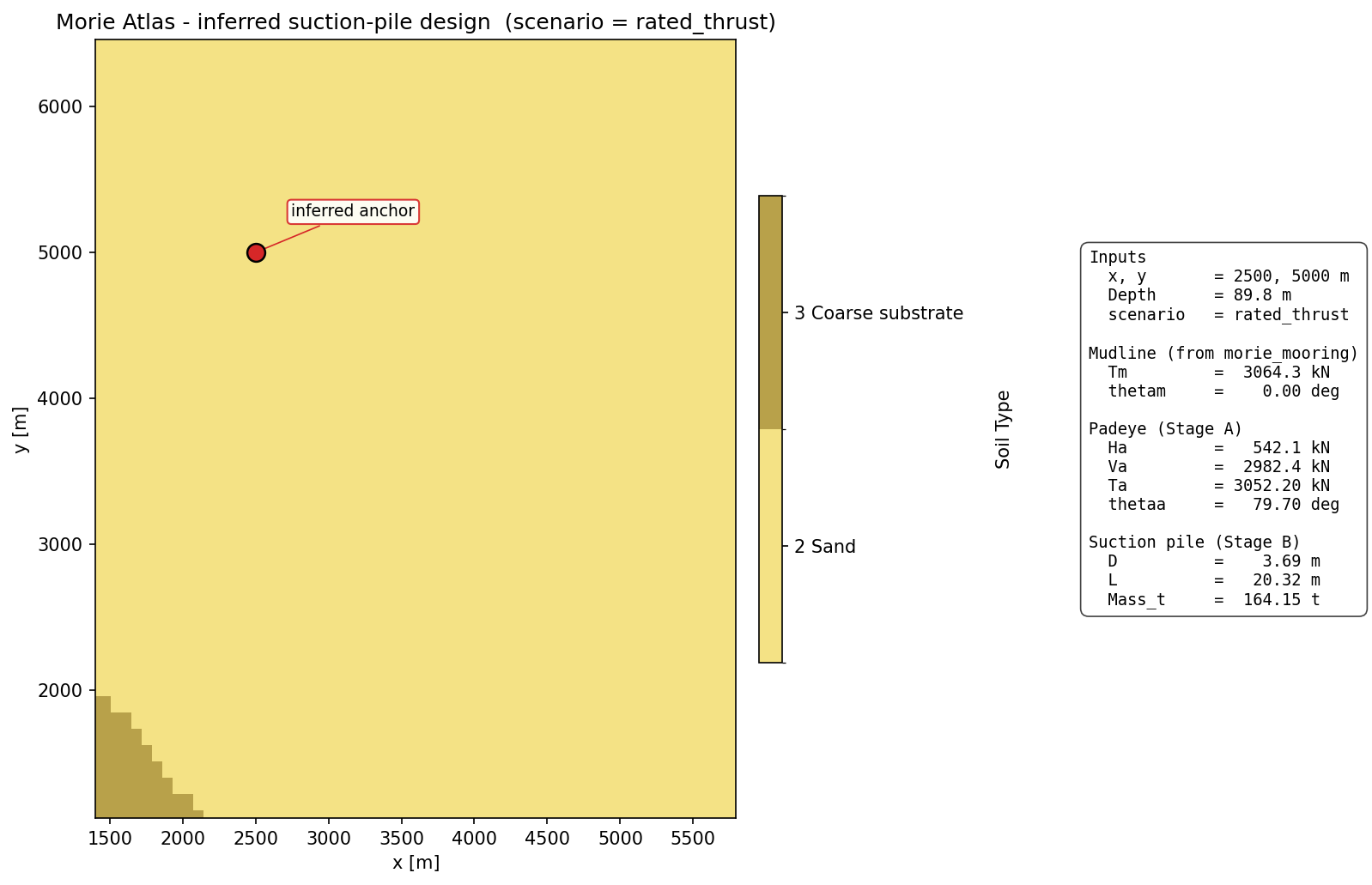Viewport: 1372px width, 885px height.
Task: Click the red inferred anchor marker
Action: click(256, 252)
